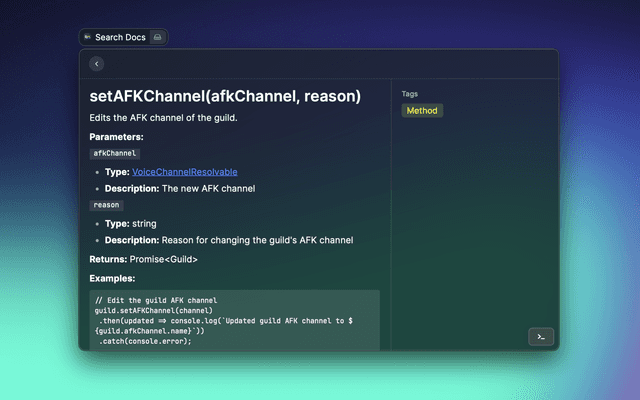This screenshot has height=400, width=640.
Task: Click the afkChannel parameter code badge
Action: pos(114,154)
